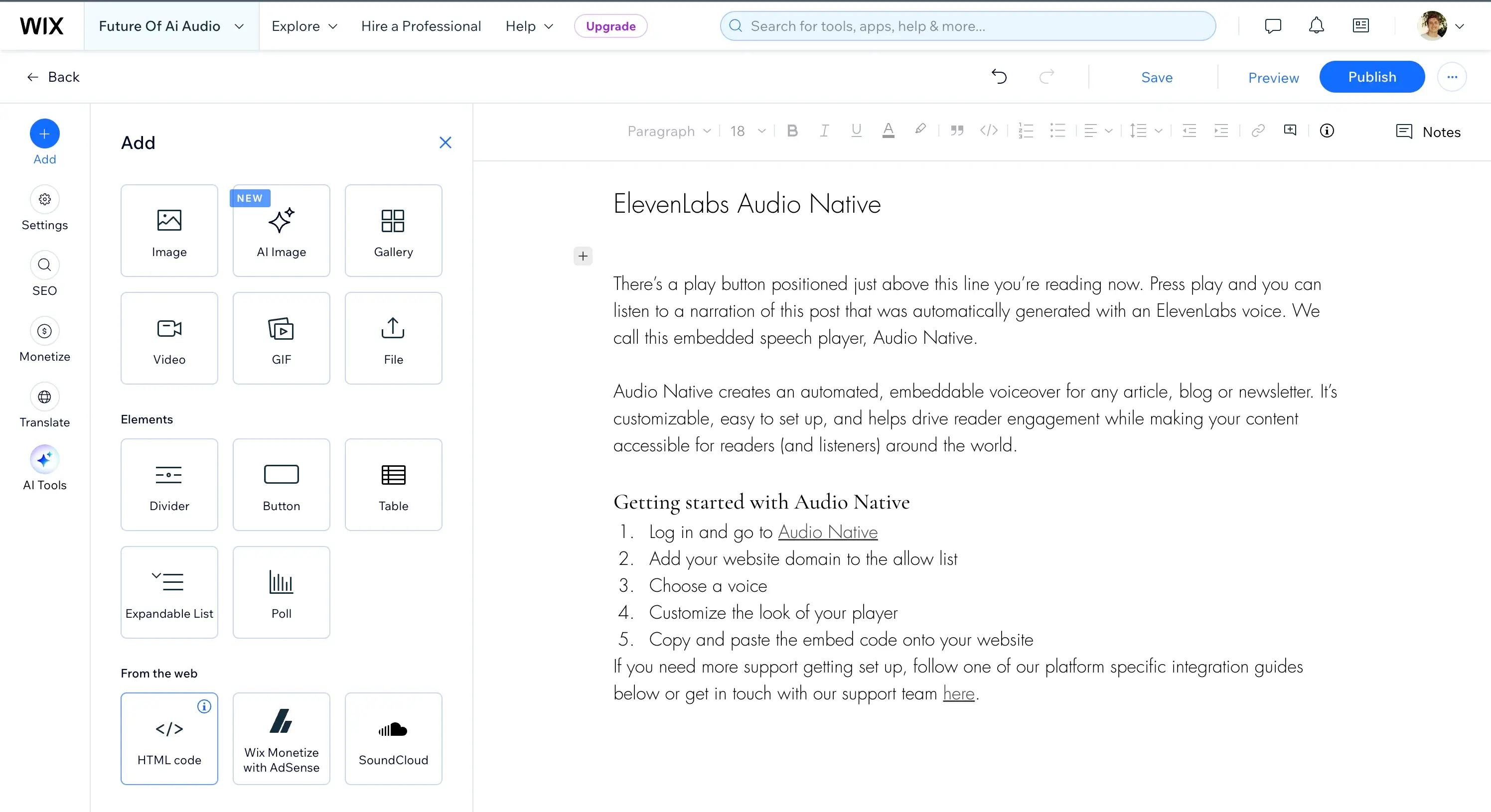1491x812 pixels.
Task: Open the AI Tools panel
Action: [x=44, y=468]
